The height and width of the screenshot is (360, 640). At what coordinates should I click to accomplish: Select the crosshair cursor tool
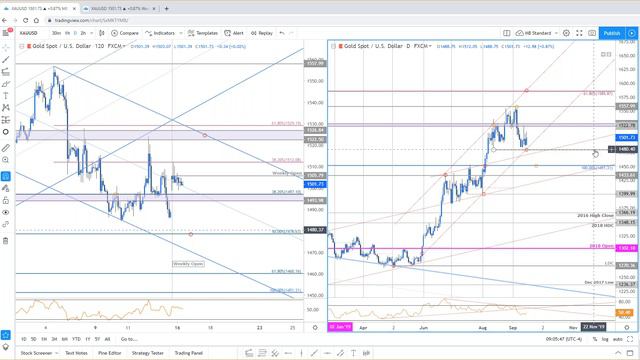tap(6, 48)
